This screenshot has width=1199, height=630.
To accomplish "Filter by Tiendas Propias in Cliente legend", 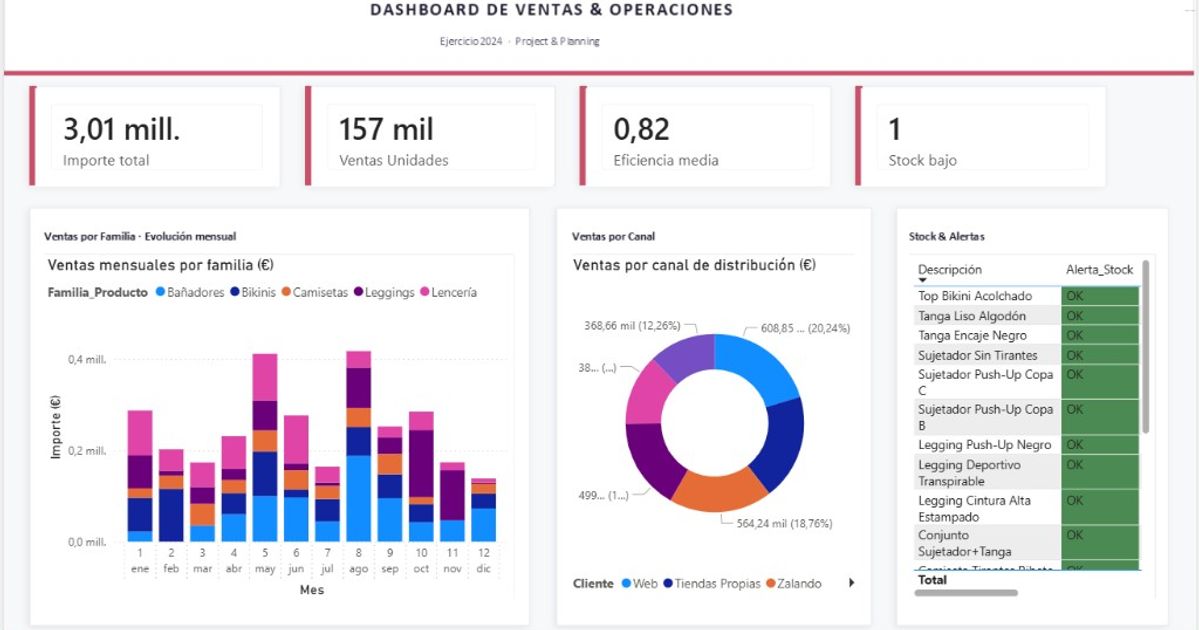I will click(712, 583).
